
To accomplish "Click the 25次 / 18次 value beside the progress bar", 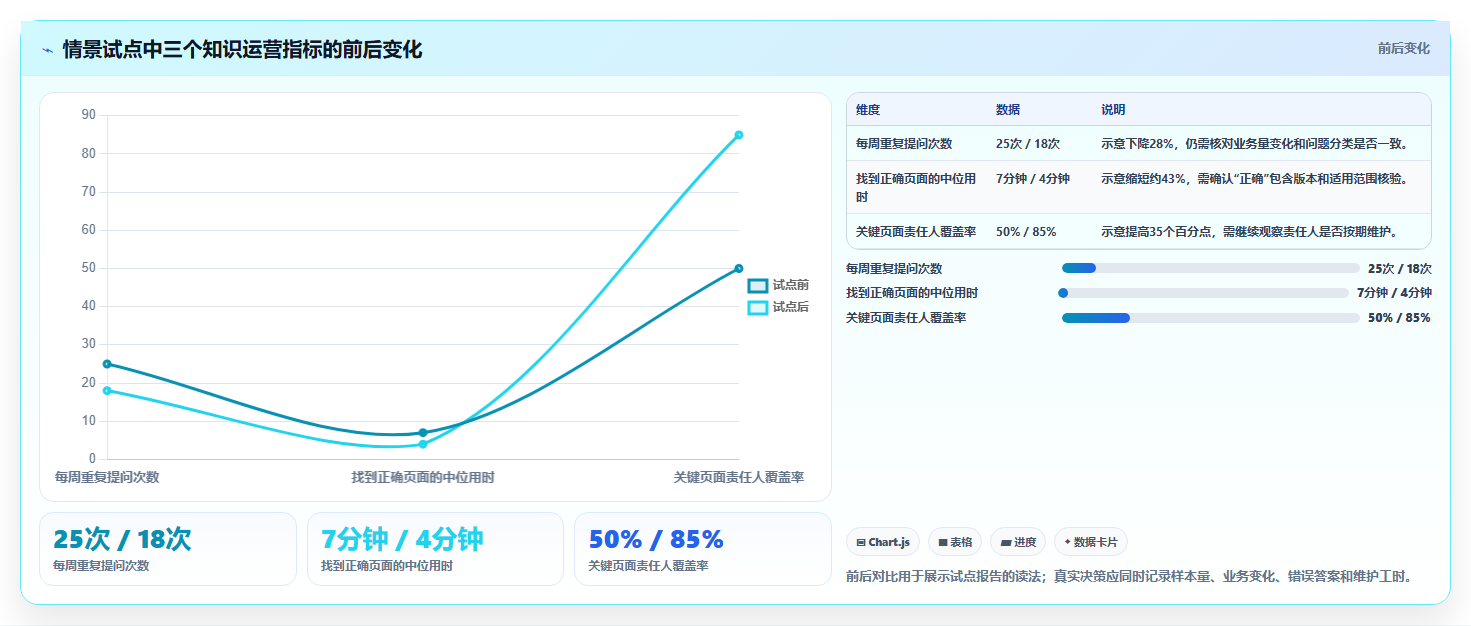I will 1400,268.
